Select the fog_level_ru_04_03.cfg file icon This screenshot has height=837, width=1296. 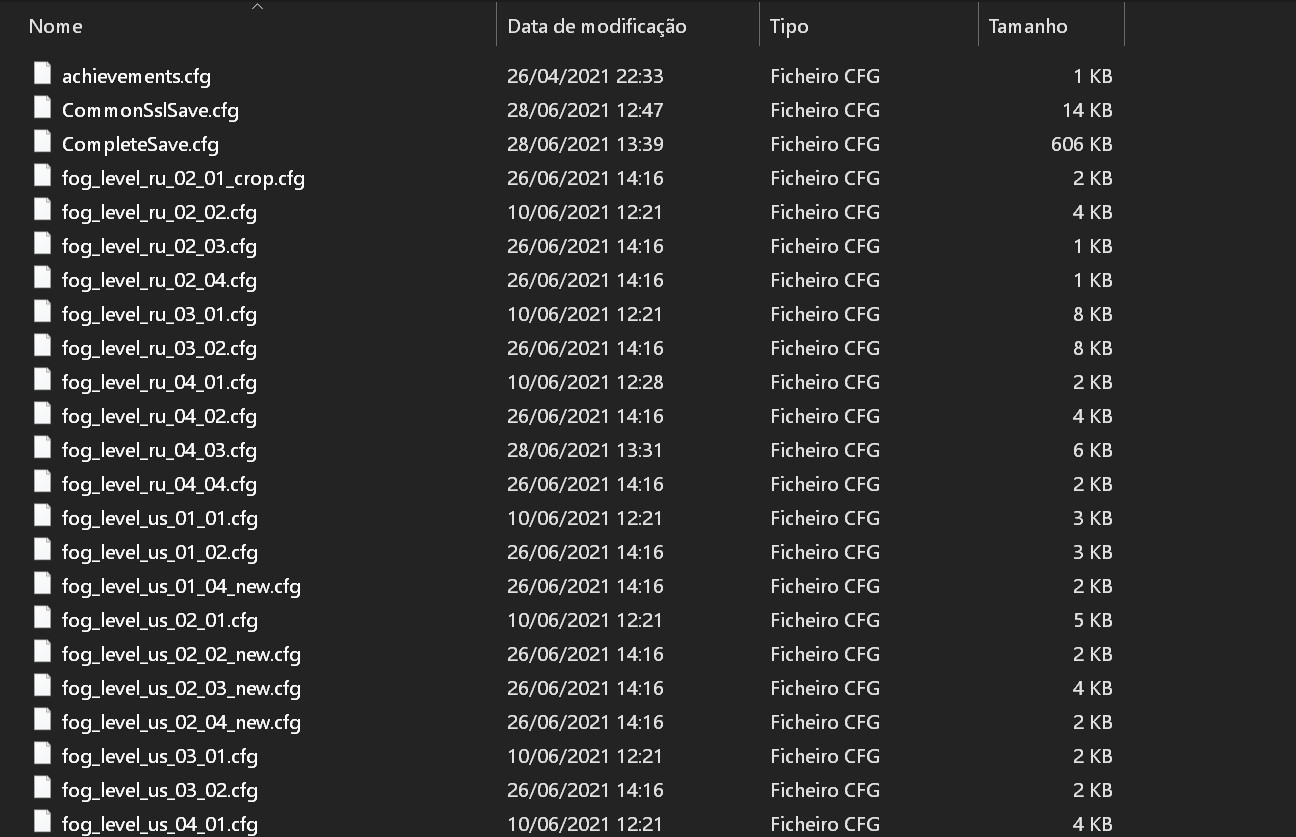(42, 449)
